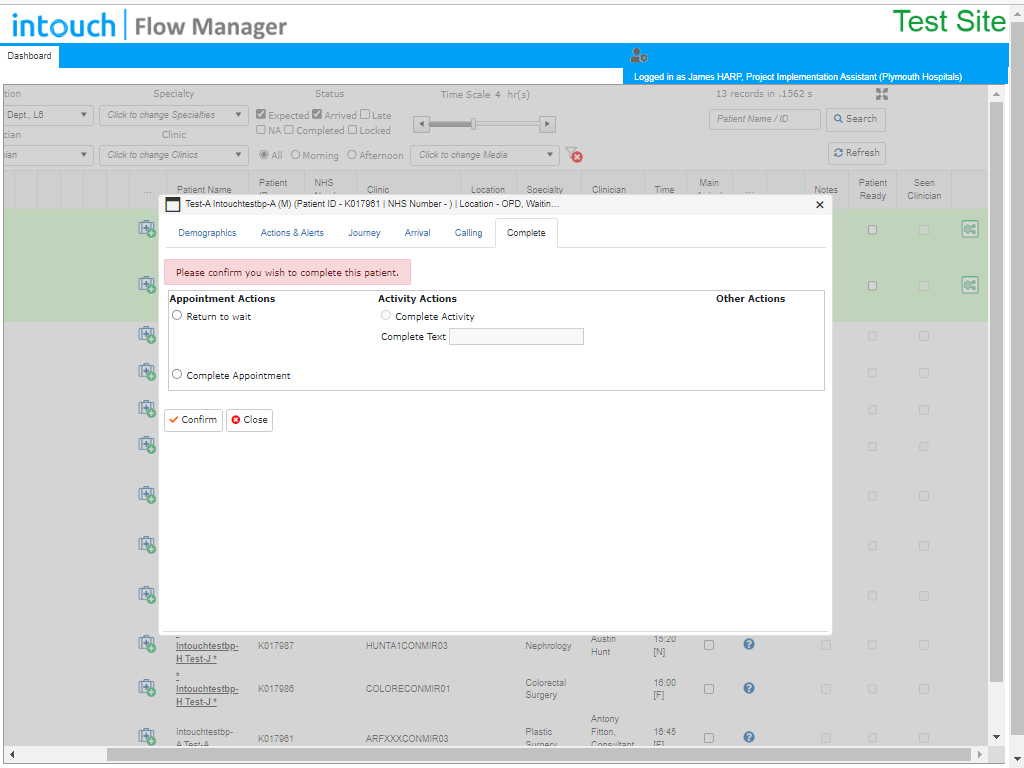Select the Complete Appointment option
This screenshot has width=1024, height=768.
[x=177, y=374]
